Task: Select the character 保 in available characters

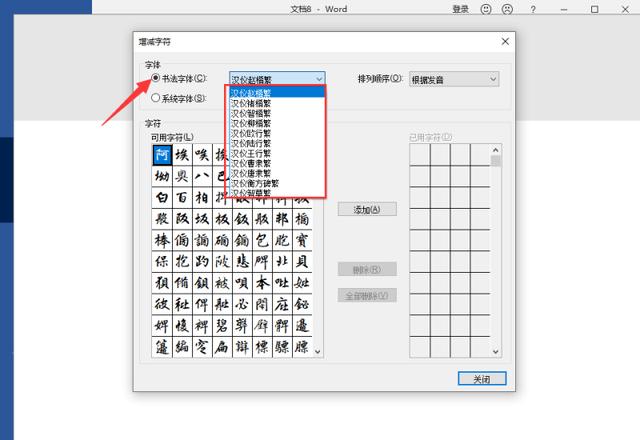Action: pos(162,262)
